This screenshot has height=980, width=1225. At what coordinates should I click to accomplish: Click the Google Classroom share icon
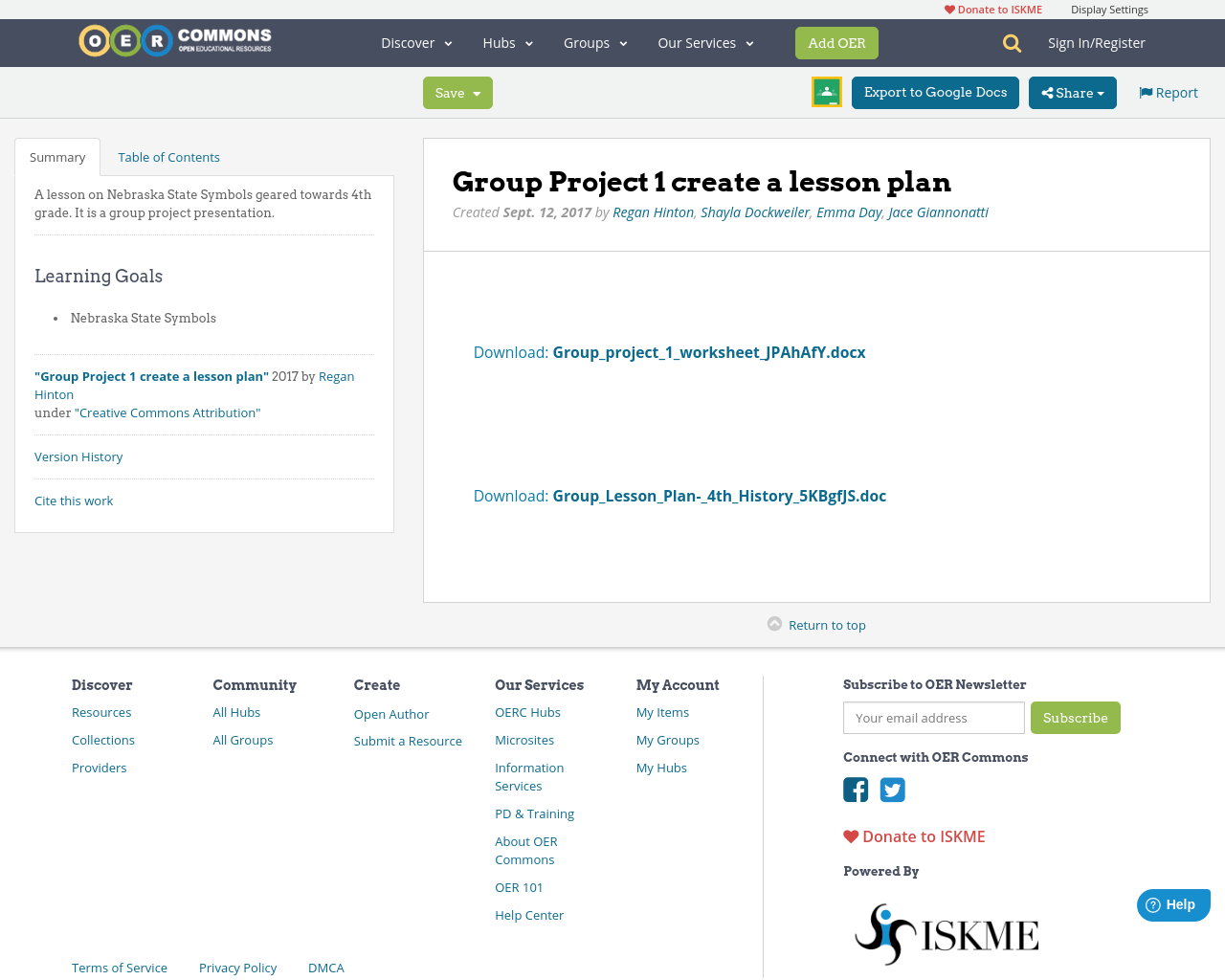tap(826, 92)
